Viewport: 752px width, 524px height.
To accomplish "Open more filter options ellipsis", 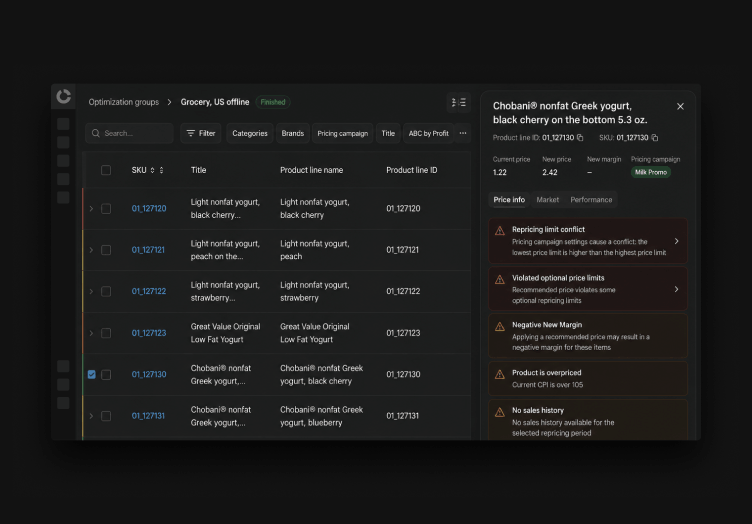I will click(463, 133).
